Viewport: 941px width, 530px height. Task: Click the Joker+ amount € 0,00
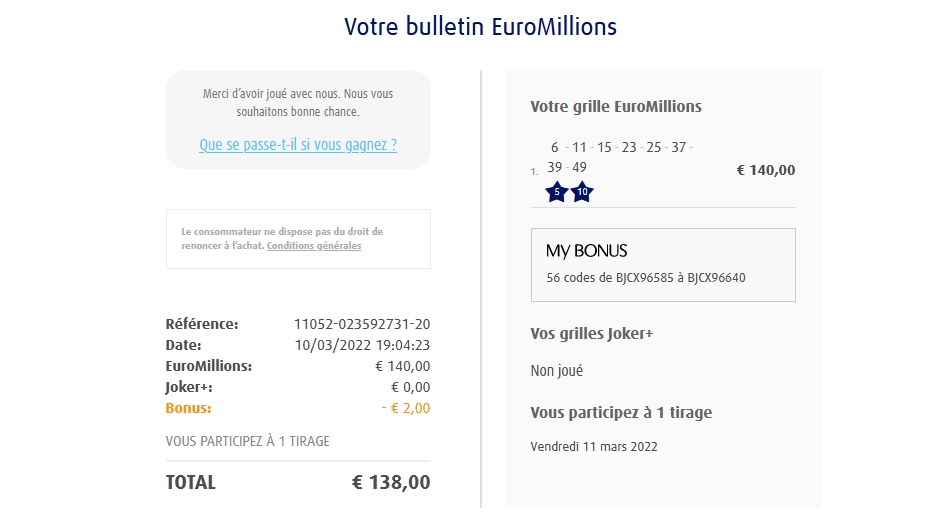pos(409,387)
